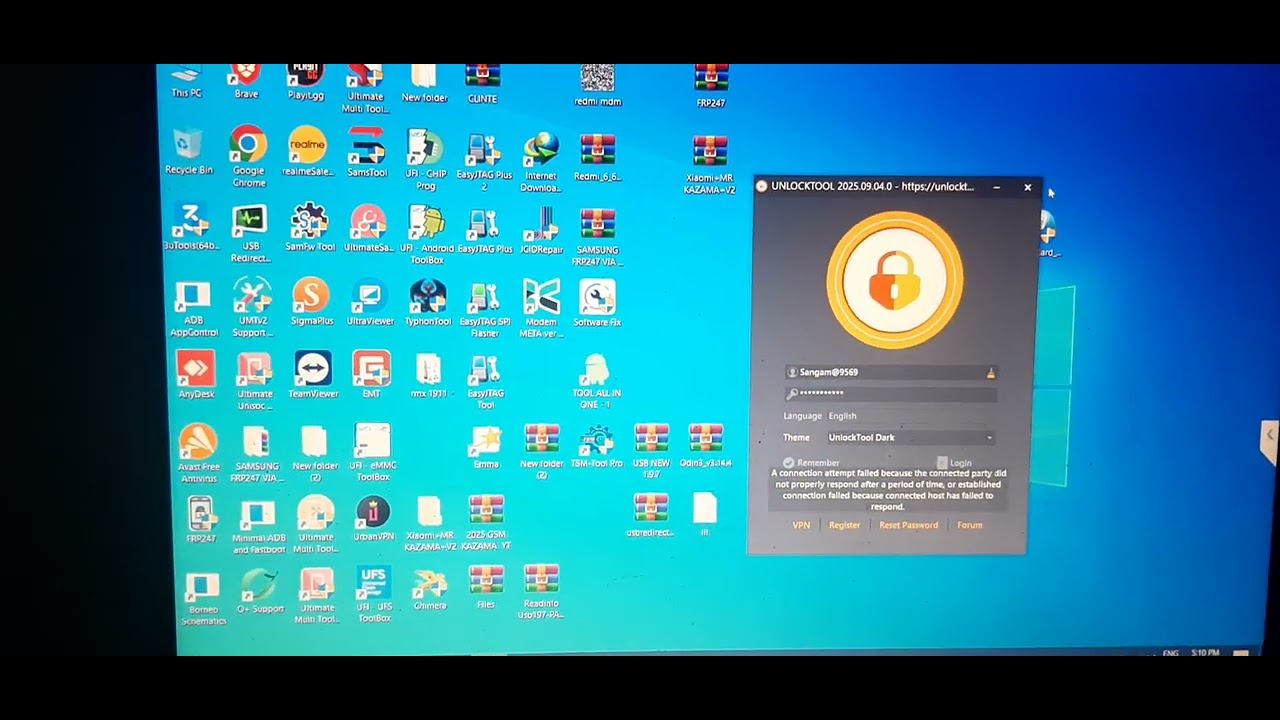Open the SigmaPlus shortcut
The image size is (1280, 720).
[311, 302]
